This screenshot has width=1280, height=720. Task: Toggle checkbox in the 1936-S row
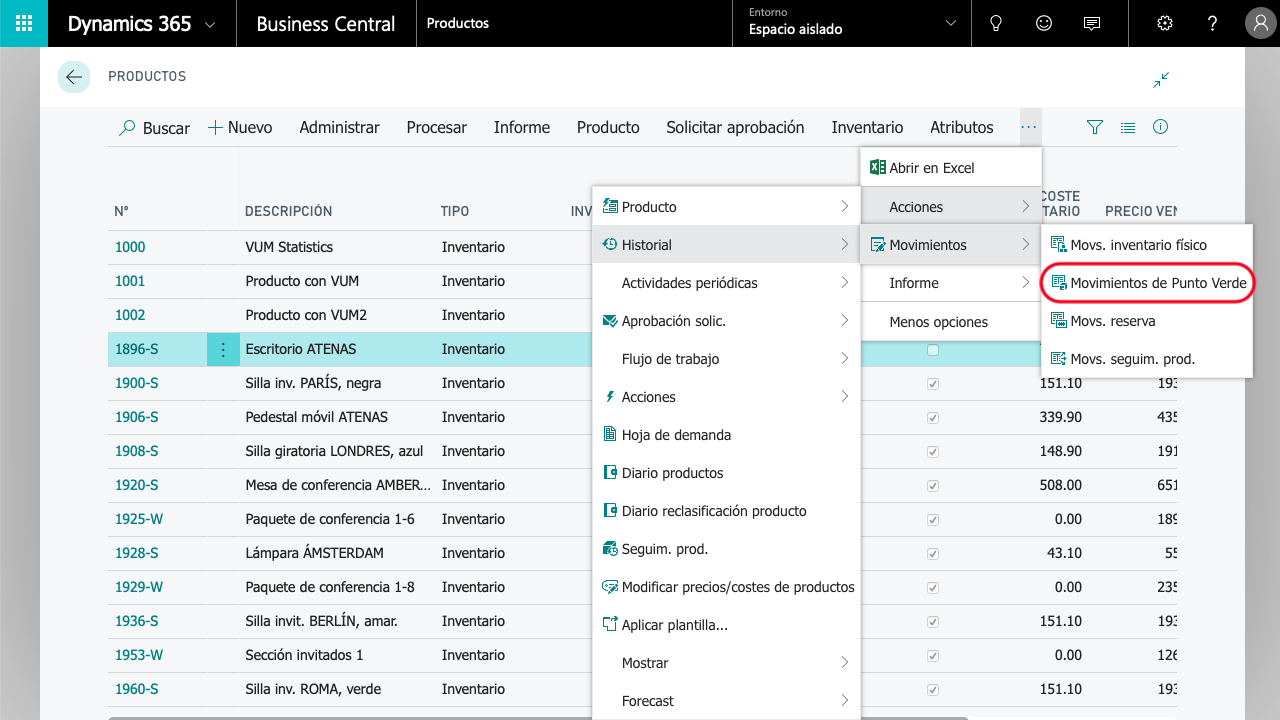coord(933,622)
